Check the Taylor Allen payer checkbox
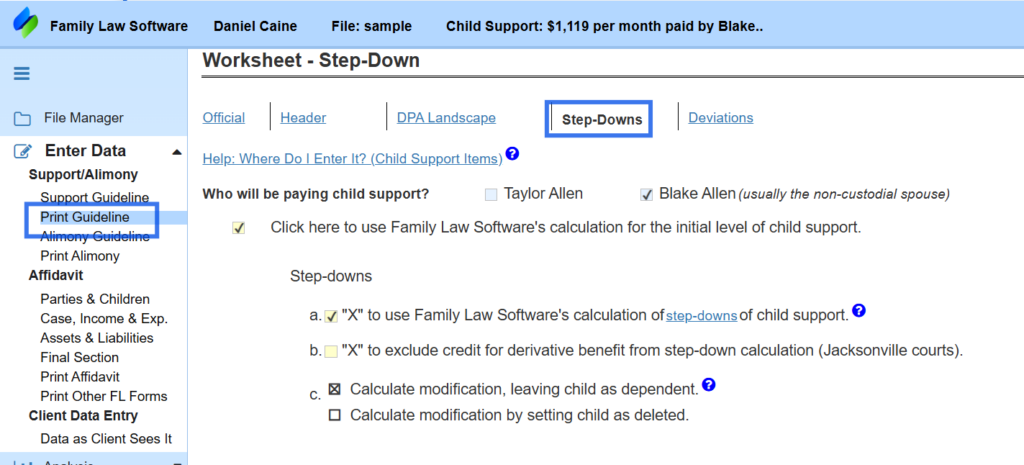The image size is (1024, 465). pos(491,194)
